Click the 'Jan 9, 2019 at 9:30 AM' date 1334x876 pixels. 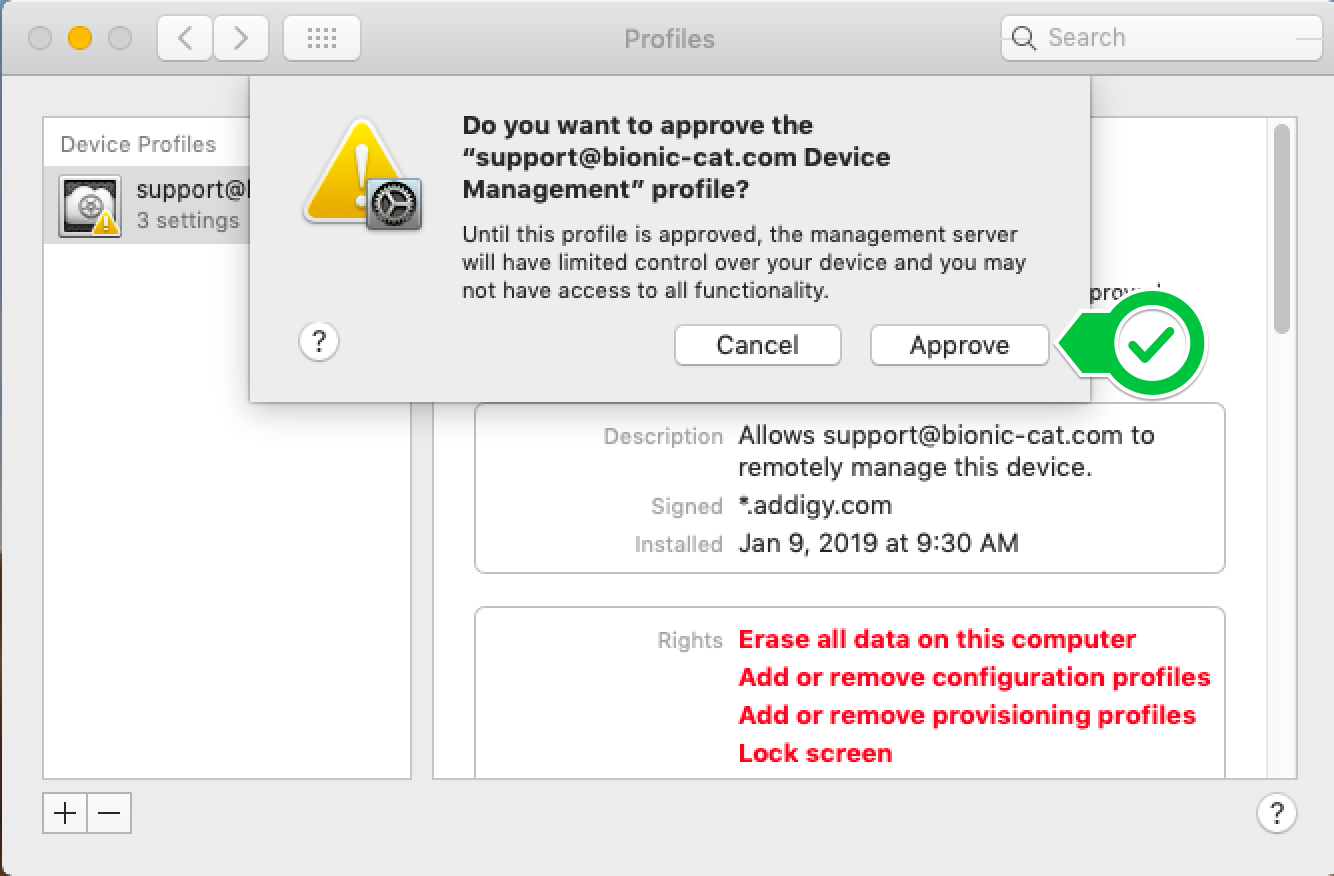point(878,544)
